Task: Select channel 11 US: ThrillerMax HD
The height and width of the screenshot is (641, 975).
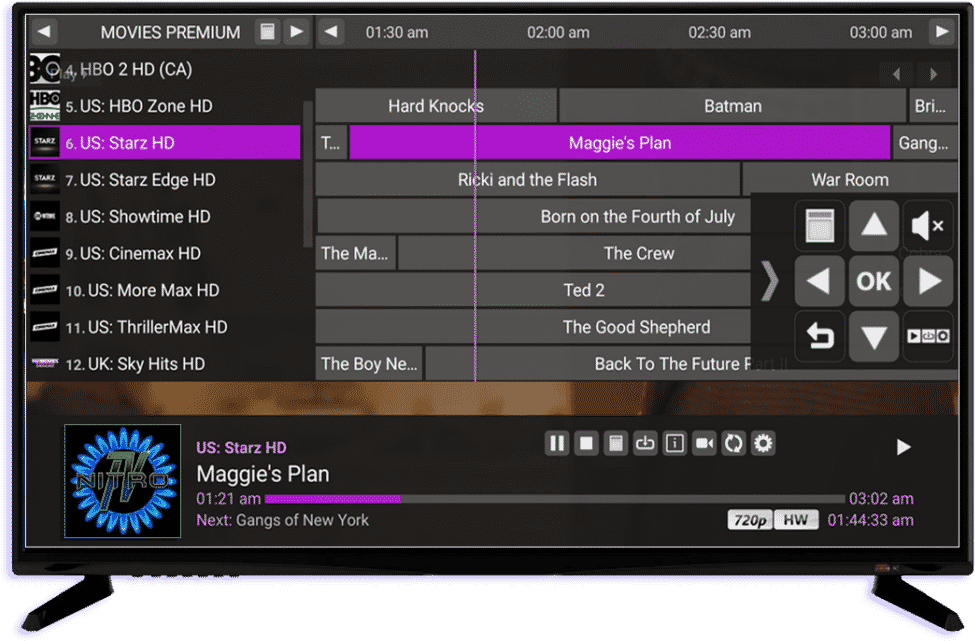Action: (x=165, y=327)
